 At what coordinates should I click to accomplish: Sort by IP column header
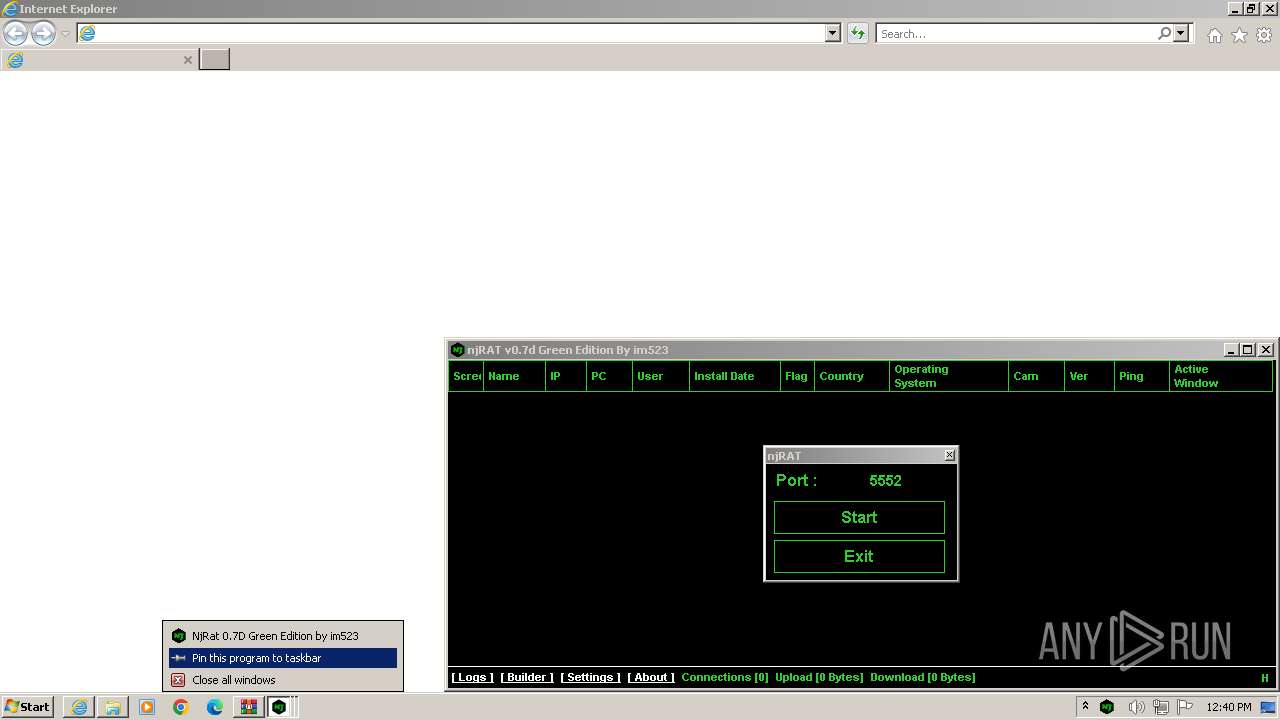(x=566, y=376)
